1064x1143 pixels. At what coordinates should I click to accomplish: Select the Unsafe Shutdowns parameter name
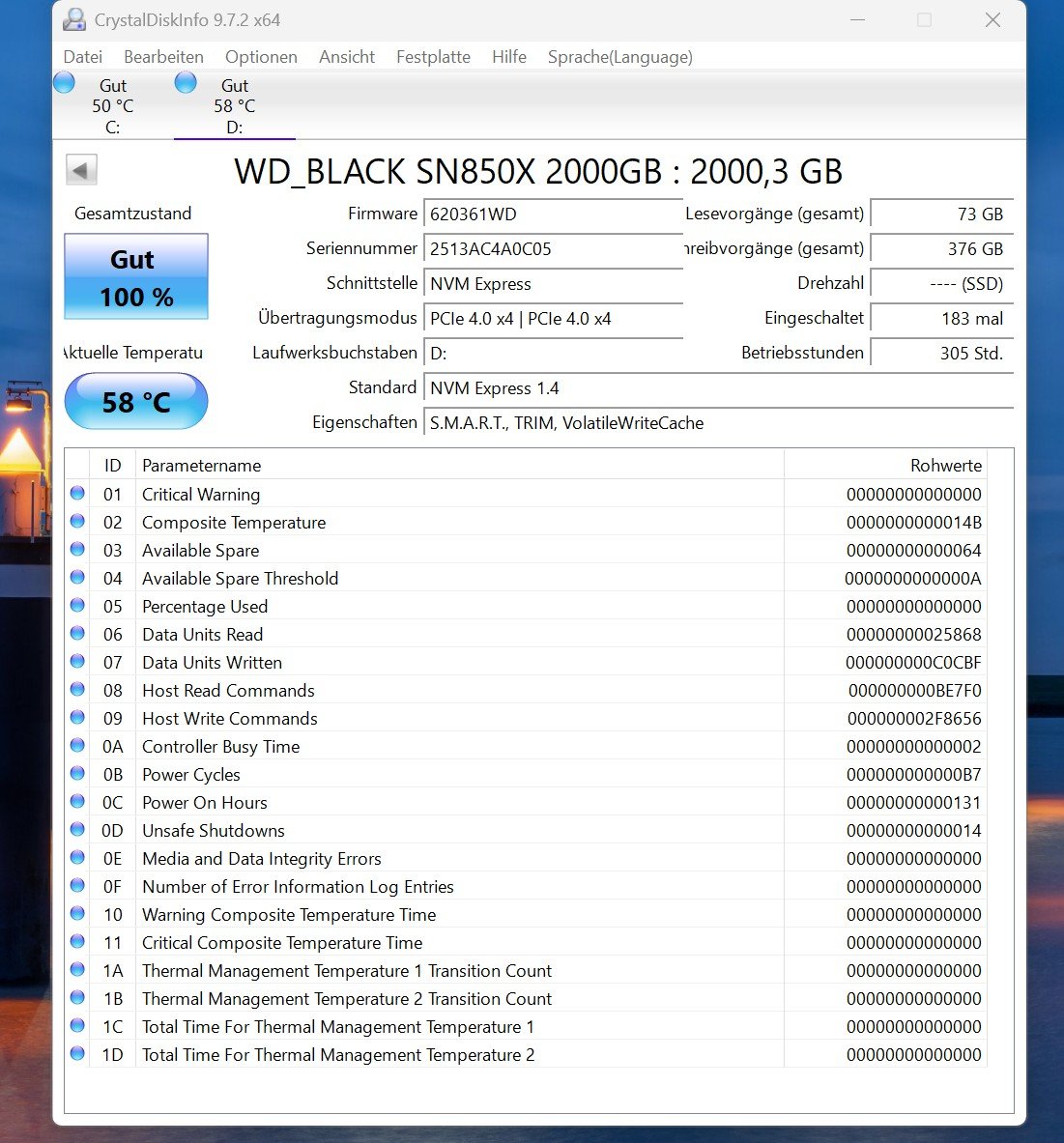pos(213,831)
